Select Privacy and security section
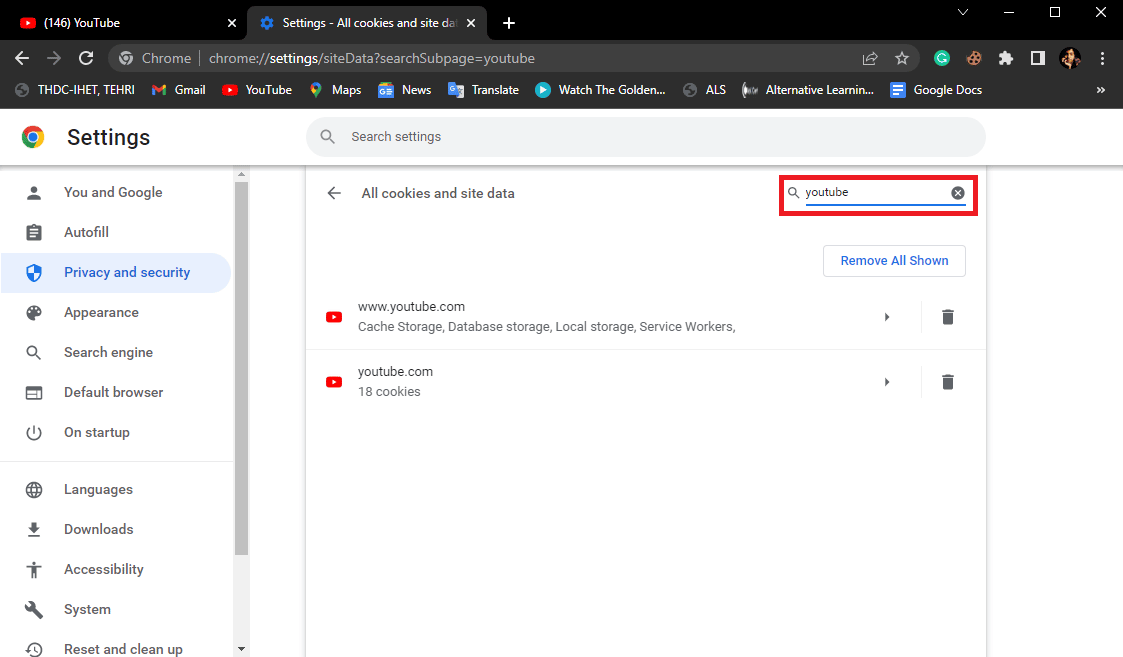Viewport: 1123px width, 657px height. click(116, 272)
